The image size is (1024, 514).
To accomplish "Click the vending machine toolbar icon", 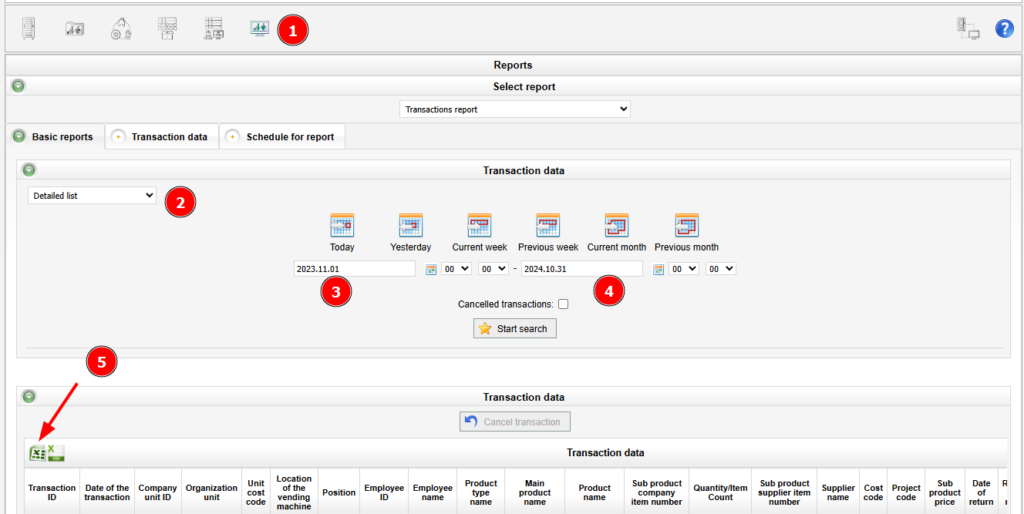I will point(28,29).
